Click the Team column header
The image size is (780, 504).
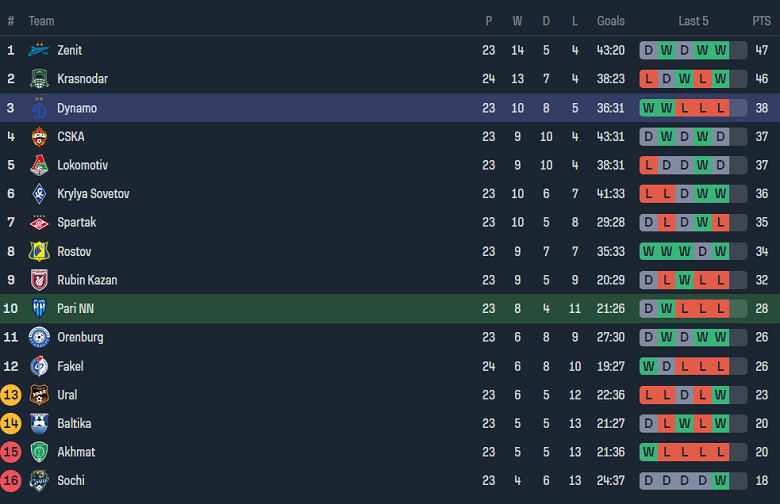pos(41,21)
